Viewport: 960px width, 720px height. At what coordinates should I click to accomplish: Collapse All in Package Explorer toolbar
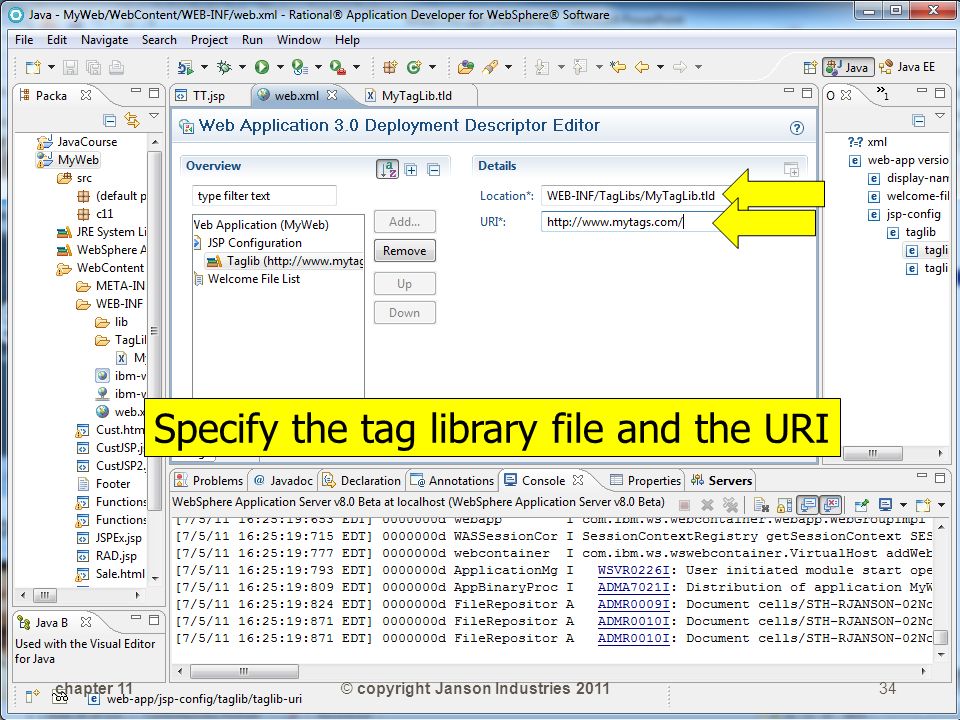click(x=110, y=121)
